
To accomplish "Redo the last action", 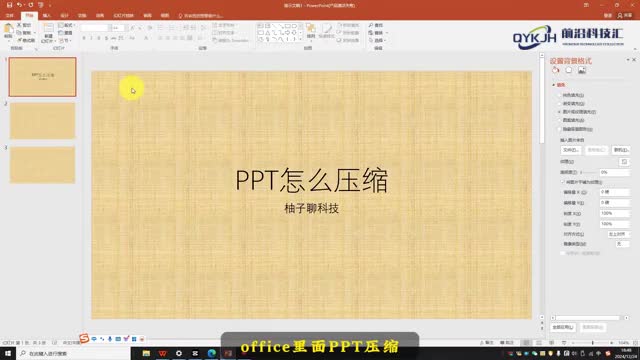I will pos(31,5).
